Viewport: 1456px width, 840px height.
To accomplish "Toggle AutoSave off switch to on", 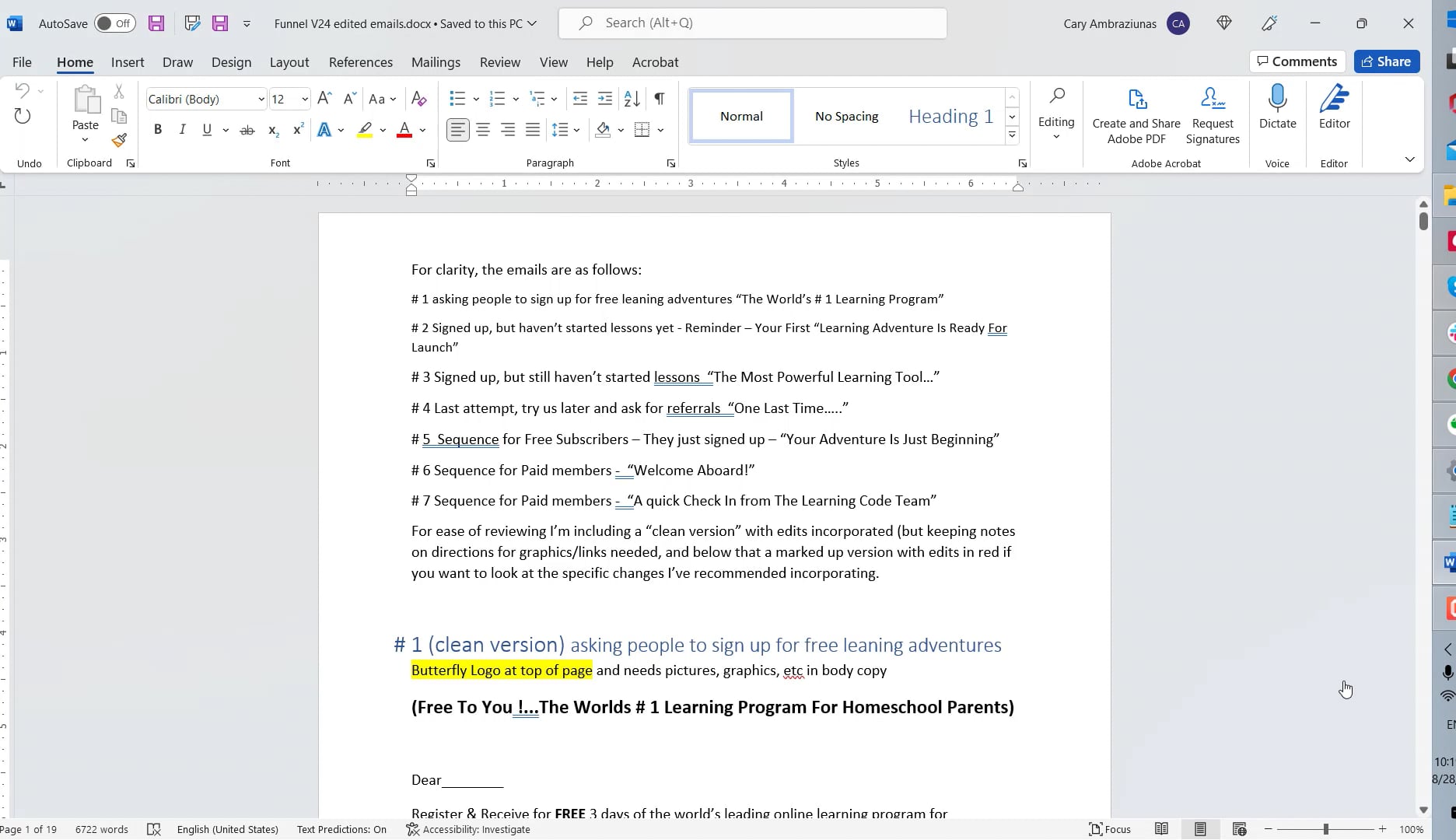I will tap(114, 23).
